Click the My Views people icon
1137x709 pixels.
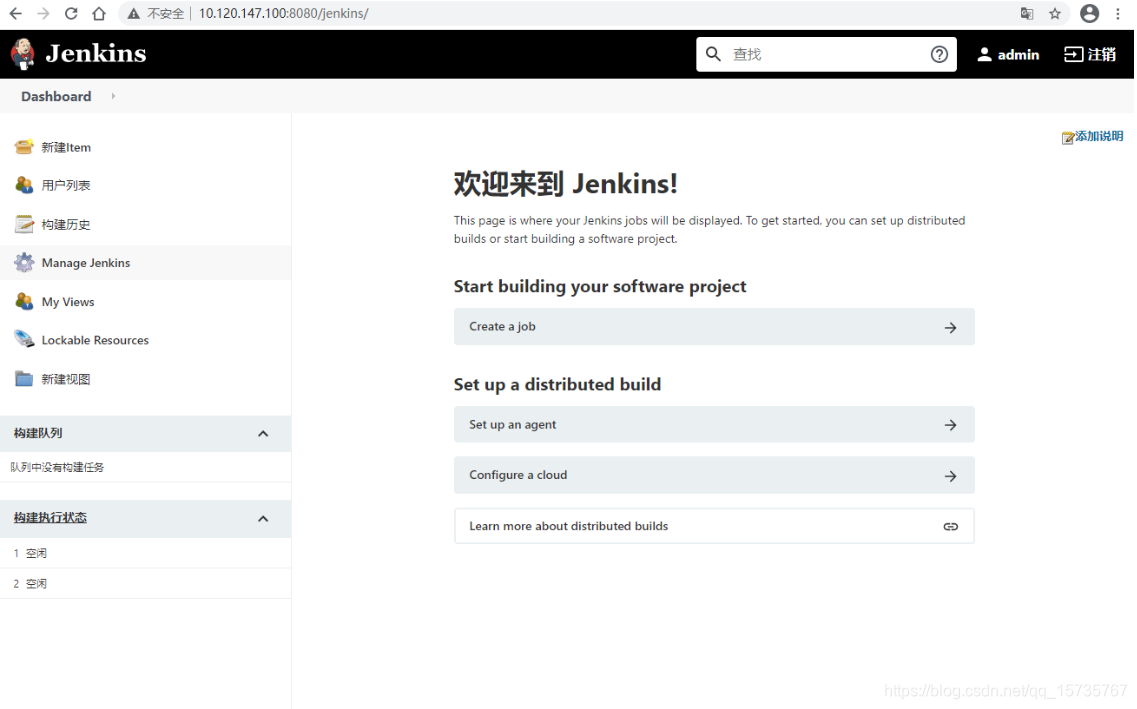24,302
